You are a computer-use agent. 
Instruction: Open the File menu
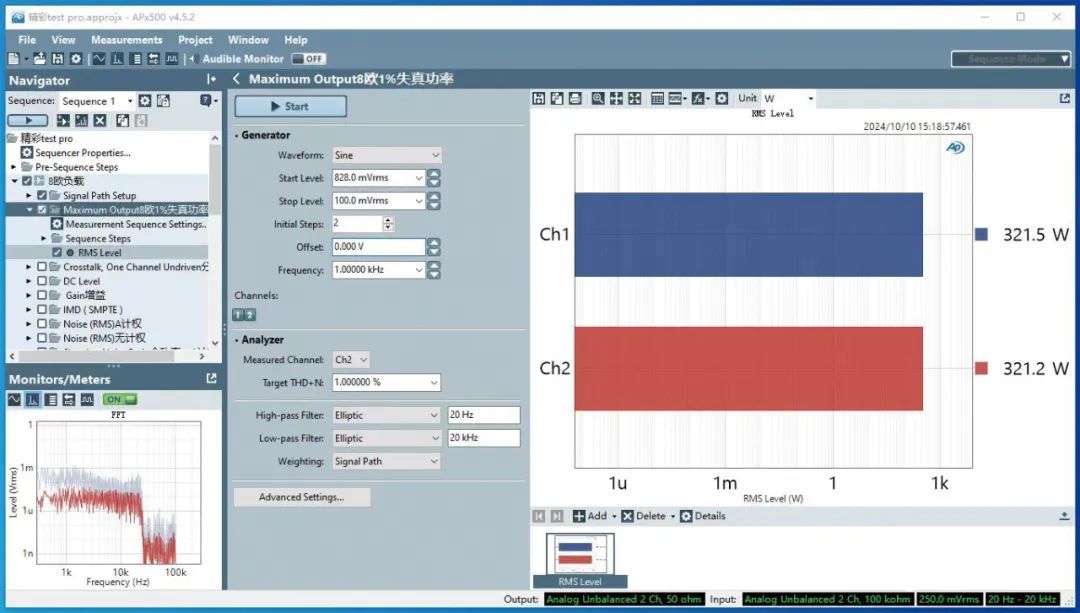[x=27, y=40]
